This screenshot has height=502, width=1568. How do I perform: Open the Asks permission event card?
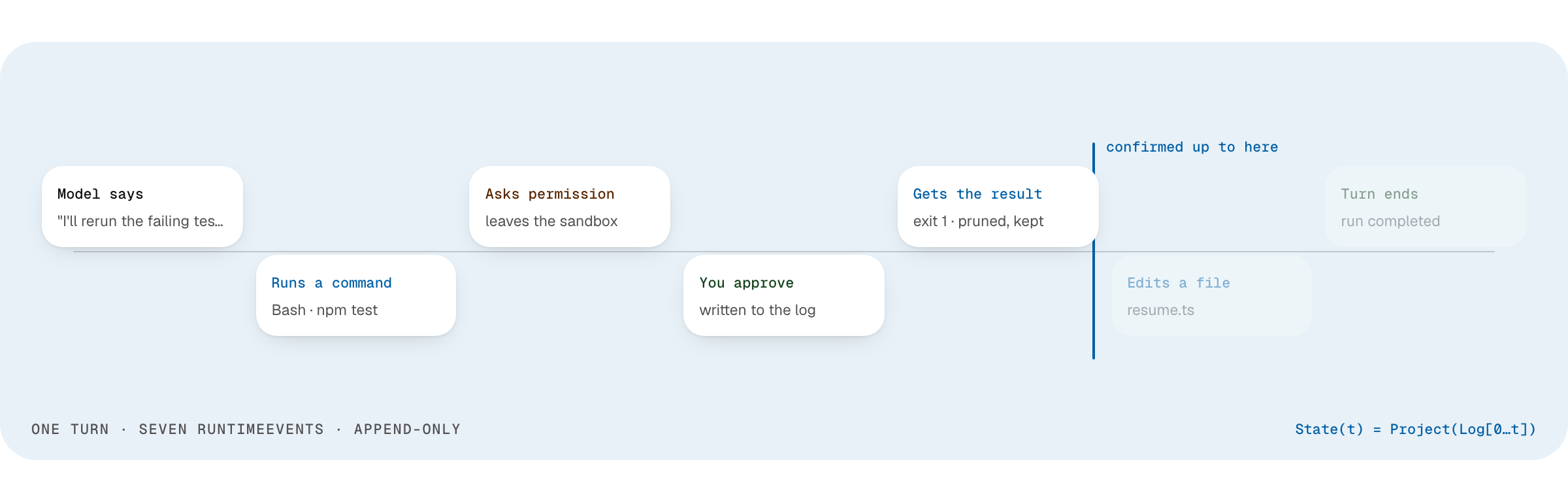tap(570, 207)
